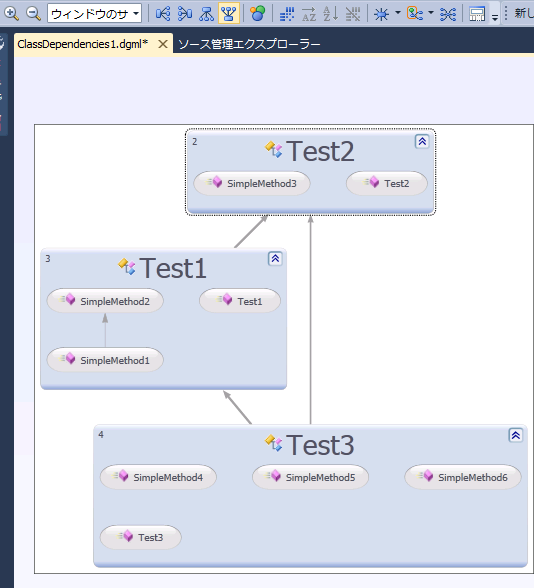Collapse the Test2 group node
The image size is (534, 588).
422,141
